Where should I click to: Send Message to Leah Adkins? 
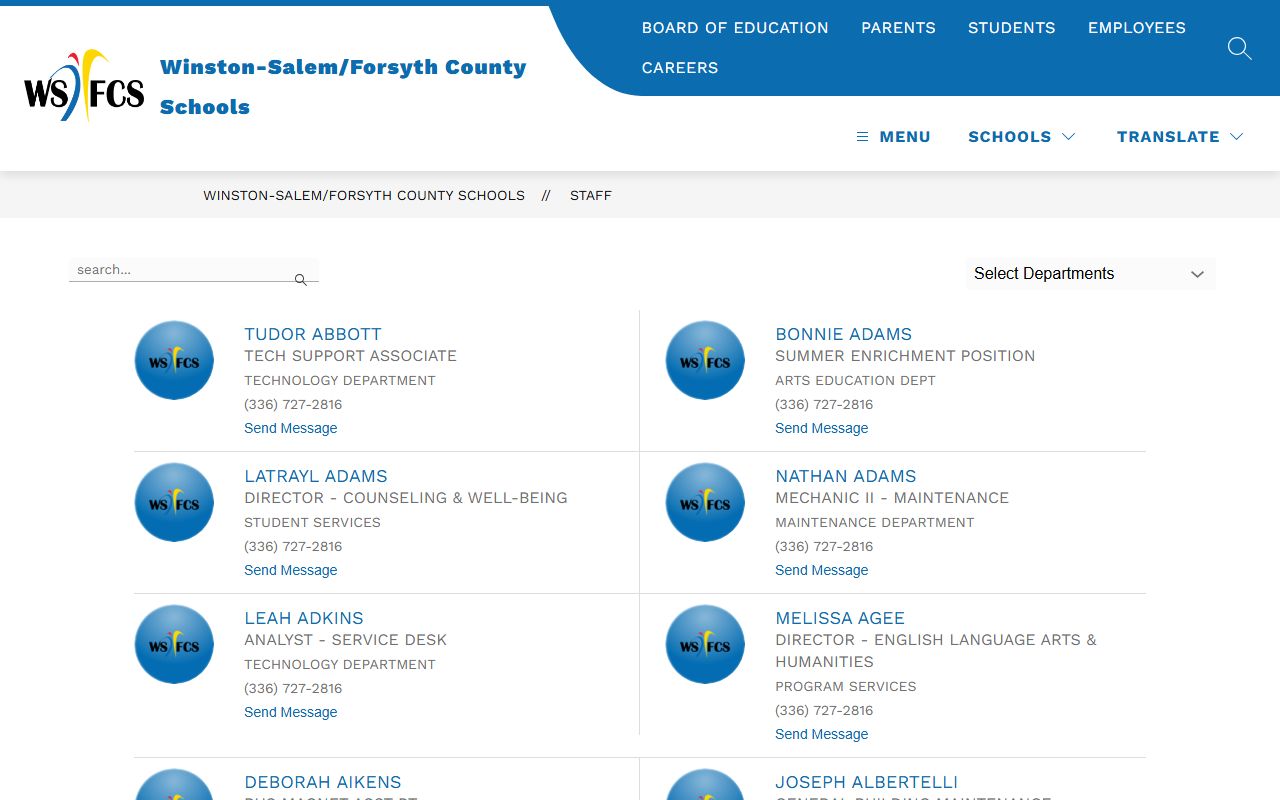pos(291,712)
